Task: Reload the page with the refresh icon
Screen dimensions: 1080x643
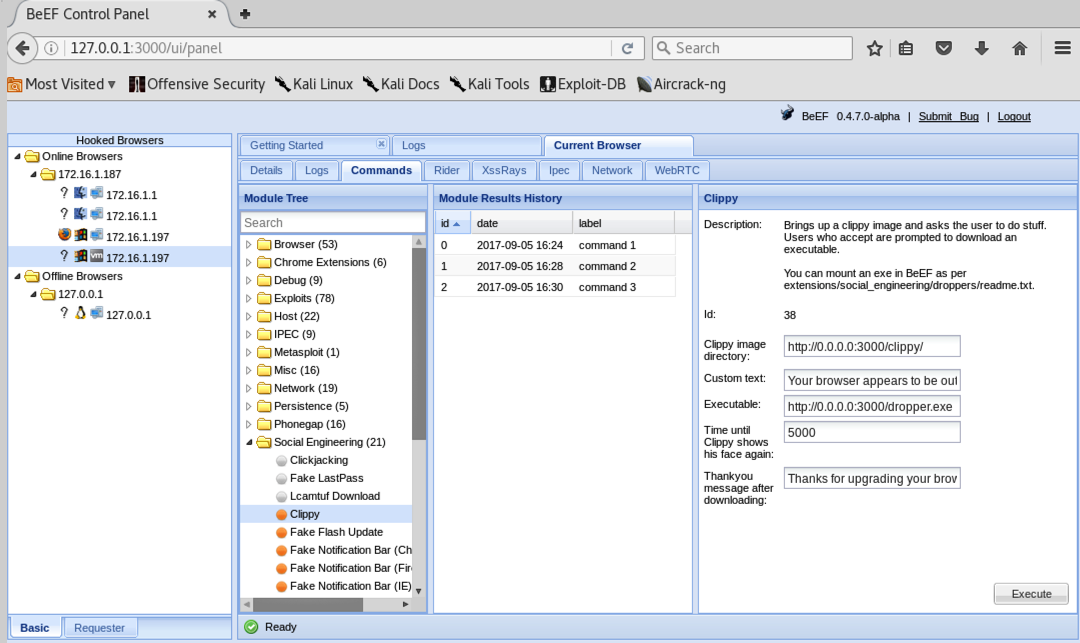Action: (x=627, y=48)
